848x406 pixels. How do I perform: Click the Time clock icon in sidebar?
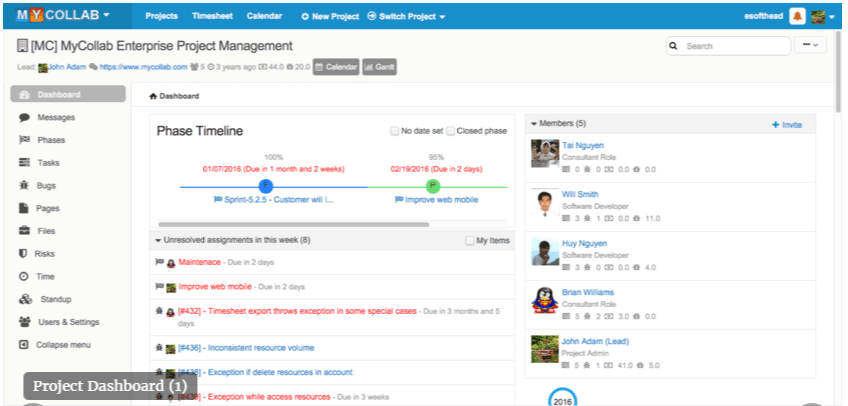pos(24,276)
